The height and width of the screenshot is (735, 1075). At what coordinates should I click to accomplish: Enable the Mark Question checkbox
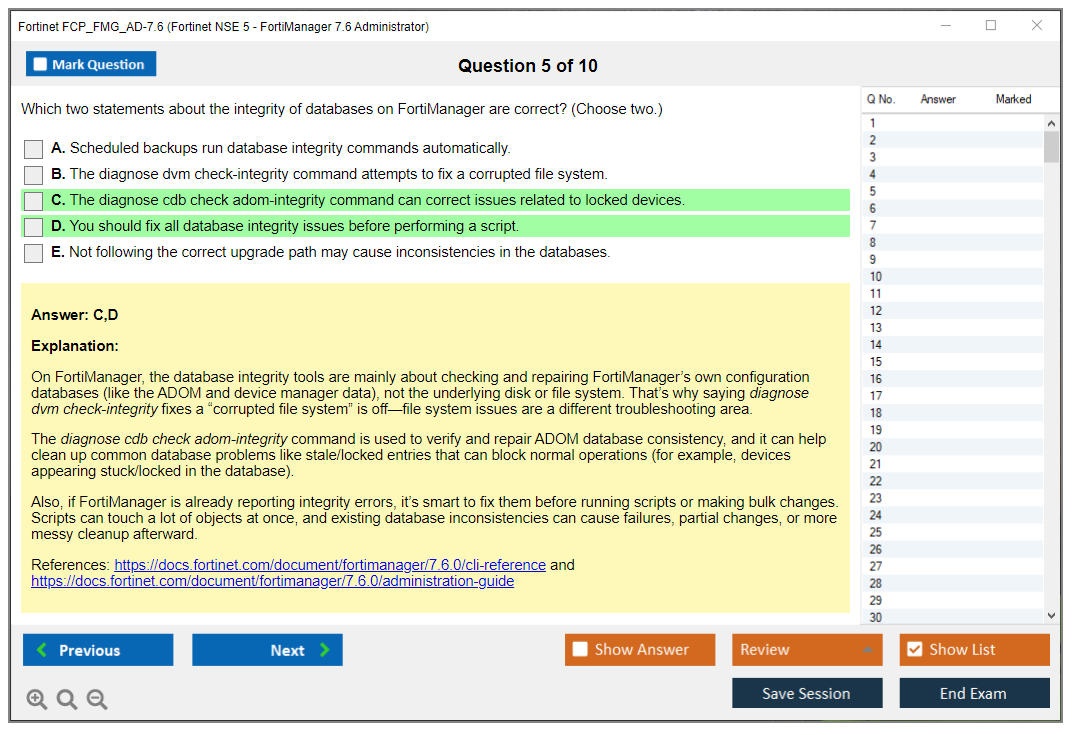point(40,63)
